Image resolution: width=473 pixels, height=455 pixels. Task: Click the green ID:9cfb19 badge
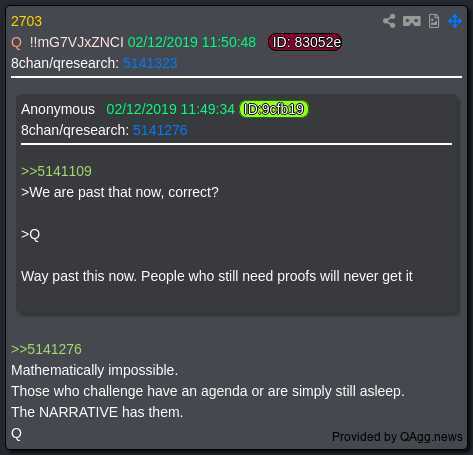click(x=274, y=109)
